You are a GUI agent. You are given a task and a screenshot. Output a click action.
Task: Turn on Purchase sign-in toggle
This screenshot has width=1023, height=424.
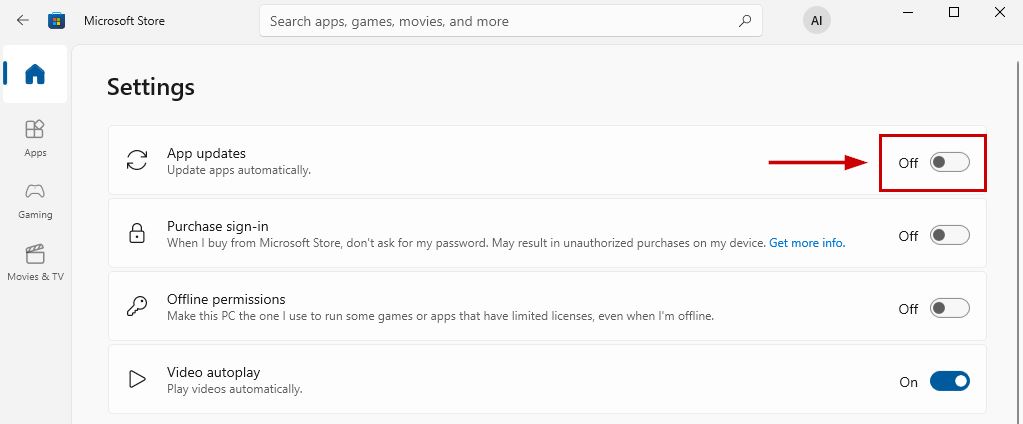tap(949, 235)
